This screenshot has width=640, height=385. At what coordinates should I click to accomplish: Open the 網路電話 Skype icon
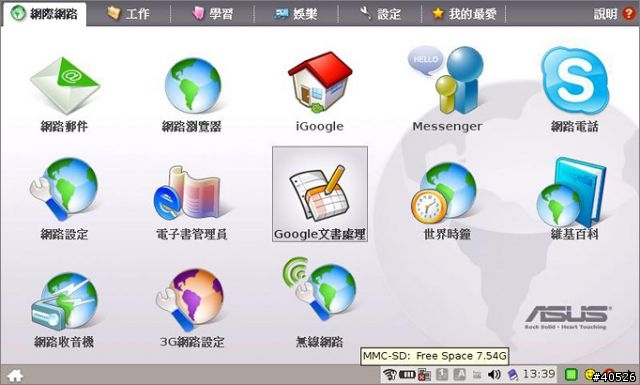click(x=575, y=90)
